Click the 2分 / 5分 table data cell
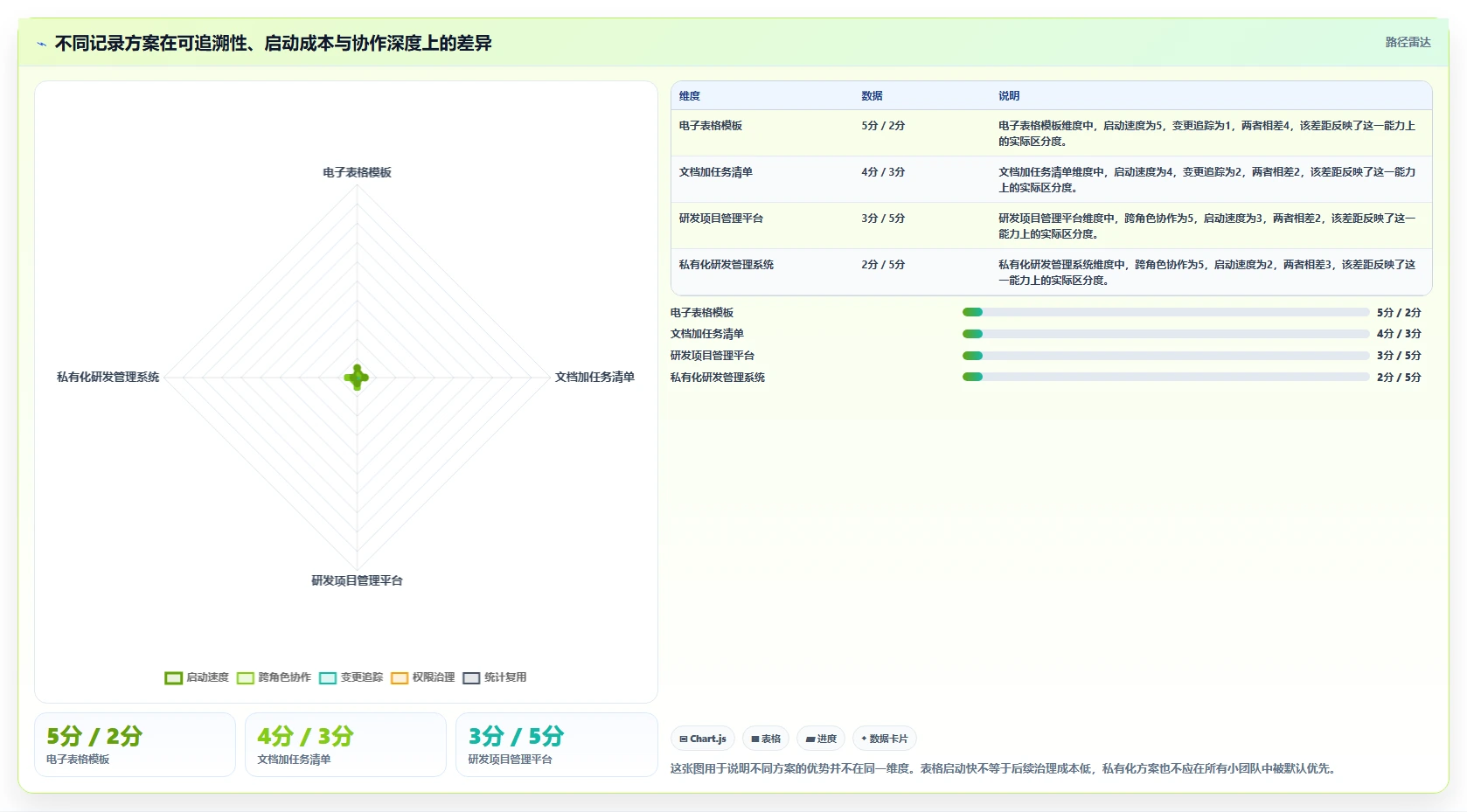Screen dimensions: 1467x812 click(x=883, y=265)
